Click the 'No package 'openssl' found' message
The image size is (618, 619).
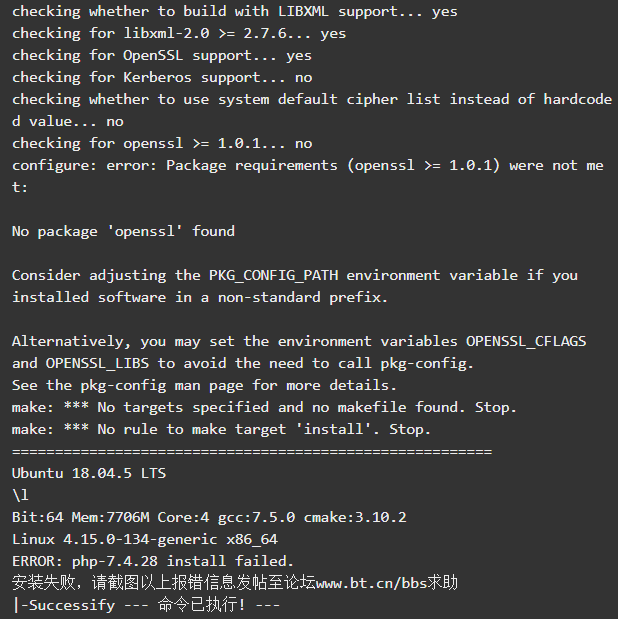[123, 231]
